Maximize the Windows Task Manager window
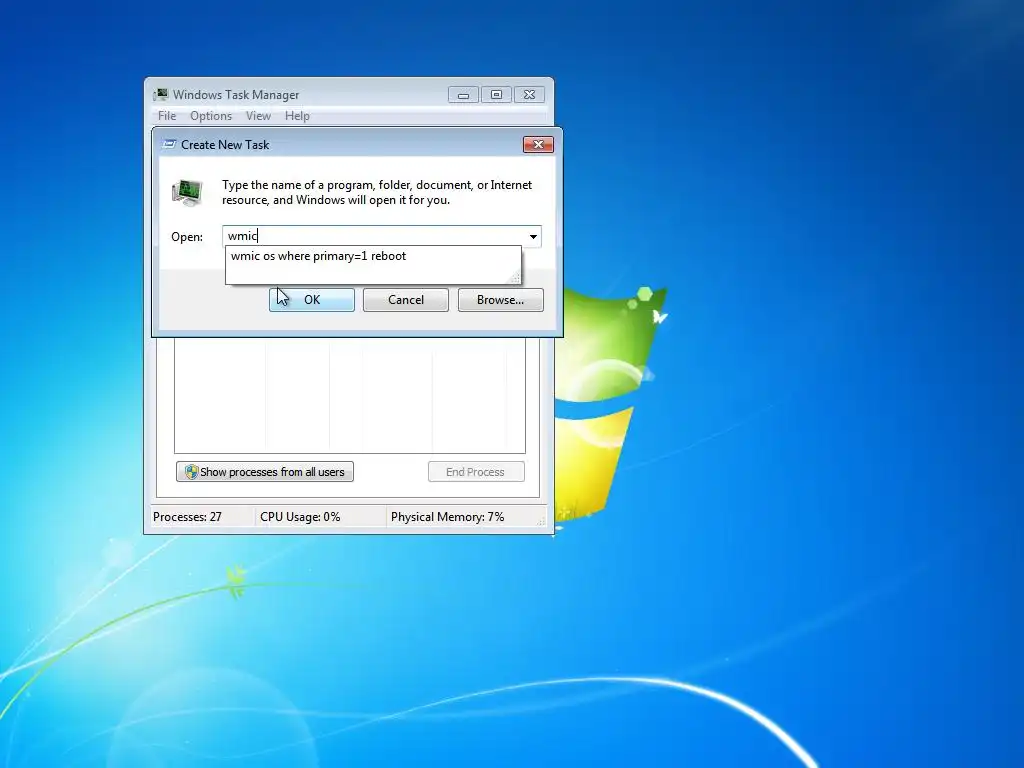Screen dimensions: 1024x768 point(496,95)
